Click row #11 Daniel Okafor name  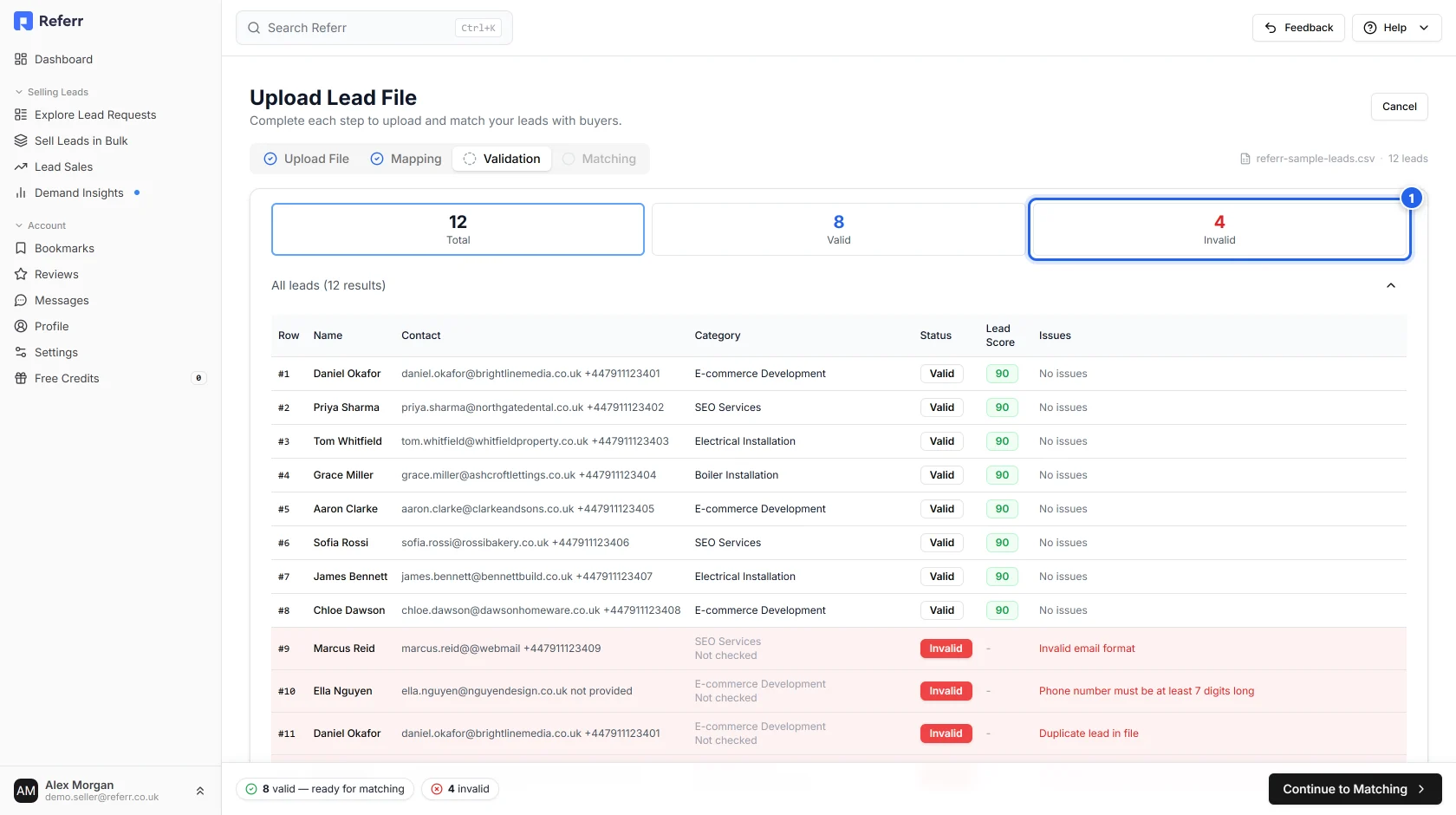click(347, 733)
